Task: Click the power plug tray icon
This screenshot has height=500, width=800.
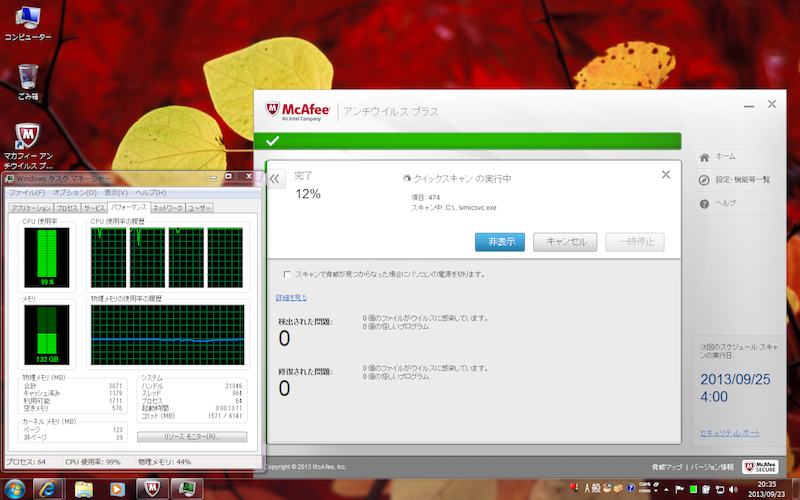Action: point(706,489)
